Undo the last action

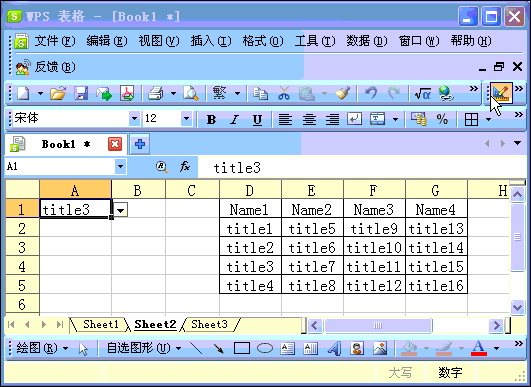pos(371,93)
